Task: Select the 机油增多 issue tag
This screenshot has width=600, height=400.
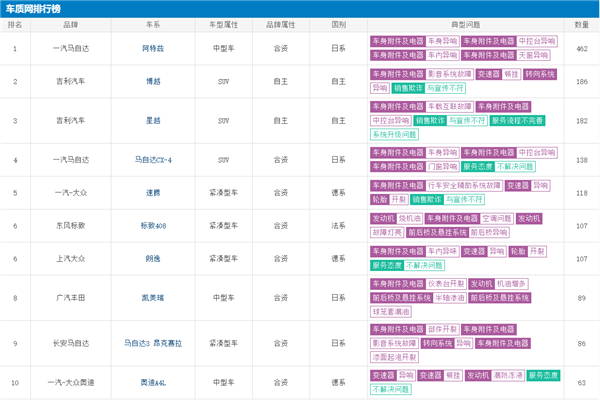Action: point(511,284)
